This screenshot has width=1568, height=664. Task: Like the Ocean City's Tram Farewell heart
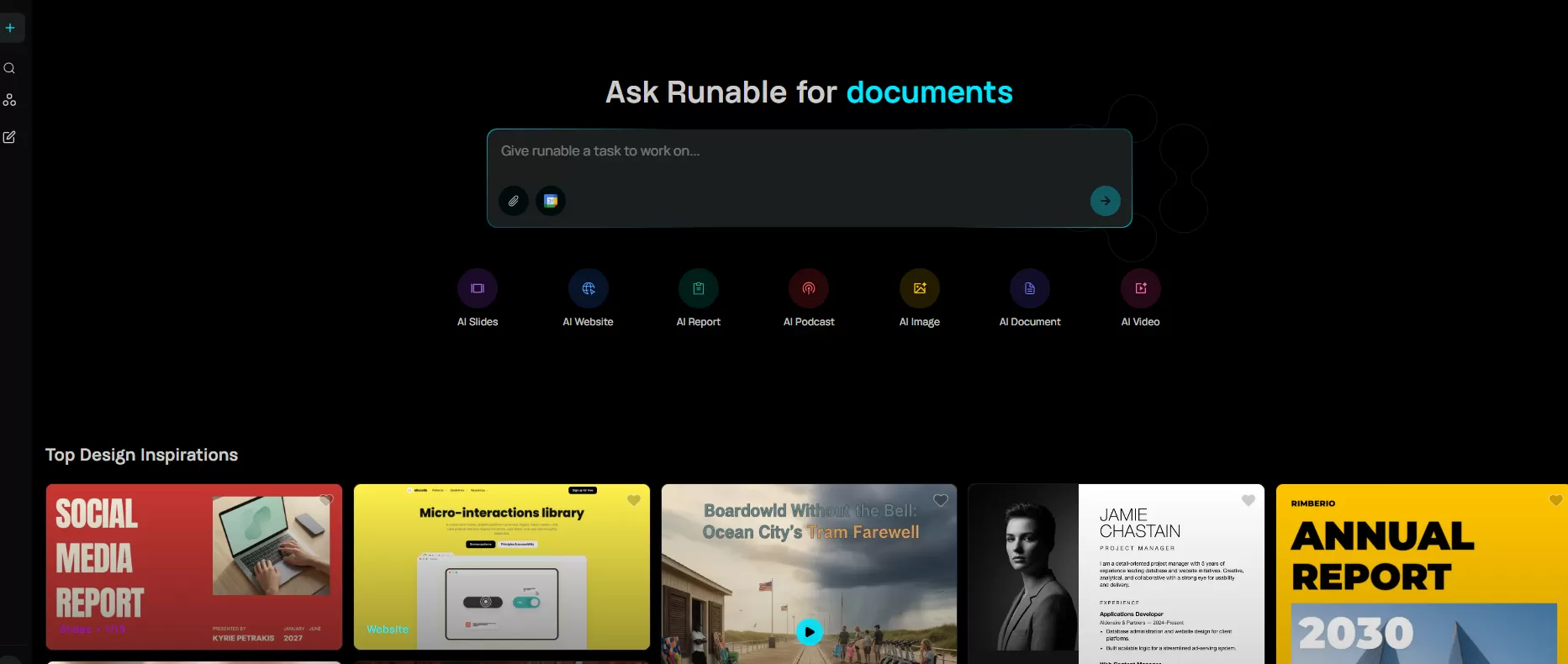click(x=941, y=500)
